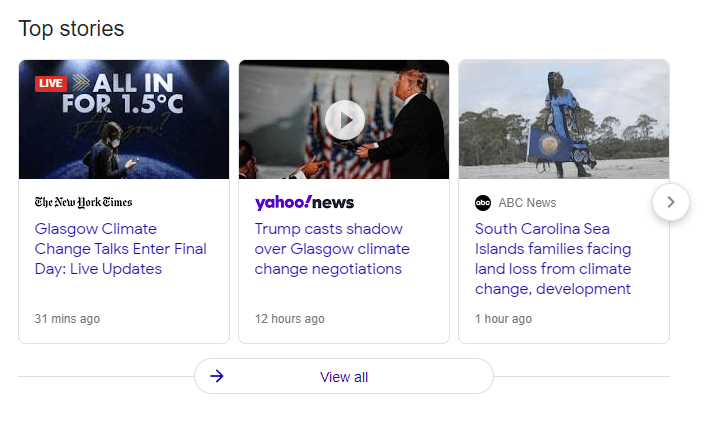Click the Yahoo News logo
The image size is (716, 428).
tap(304, 202)
